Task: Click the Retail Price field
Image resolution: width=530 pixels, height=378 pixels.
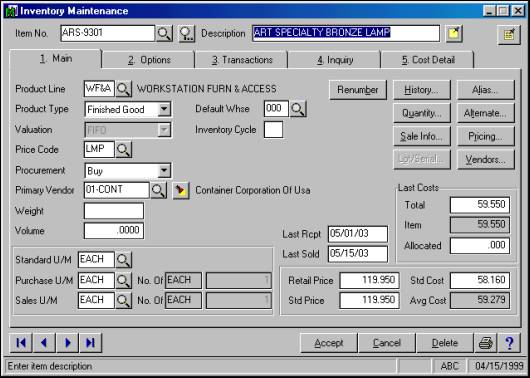Action: point(369,281)
